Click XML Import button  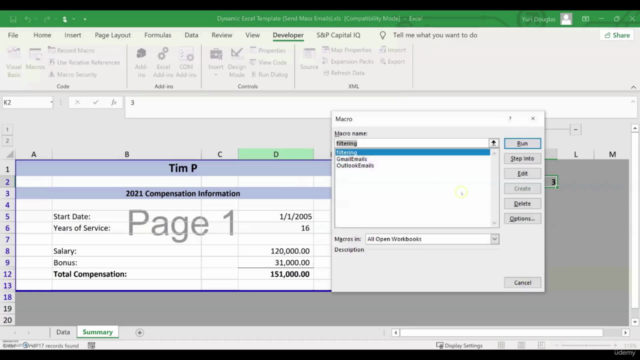[x=393, y=50]
